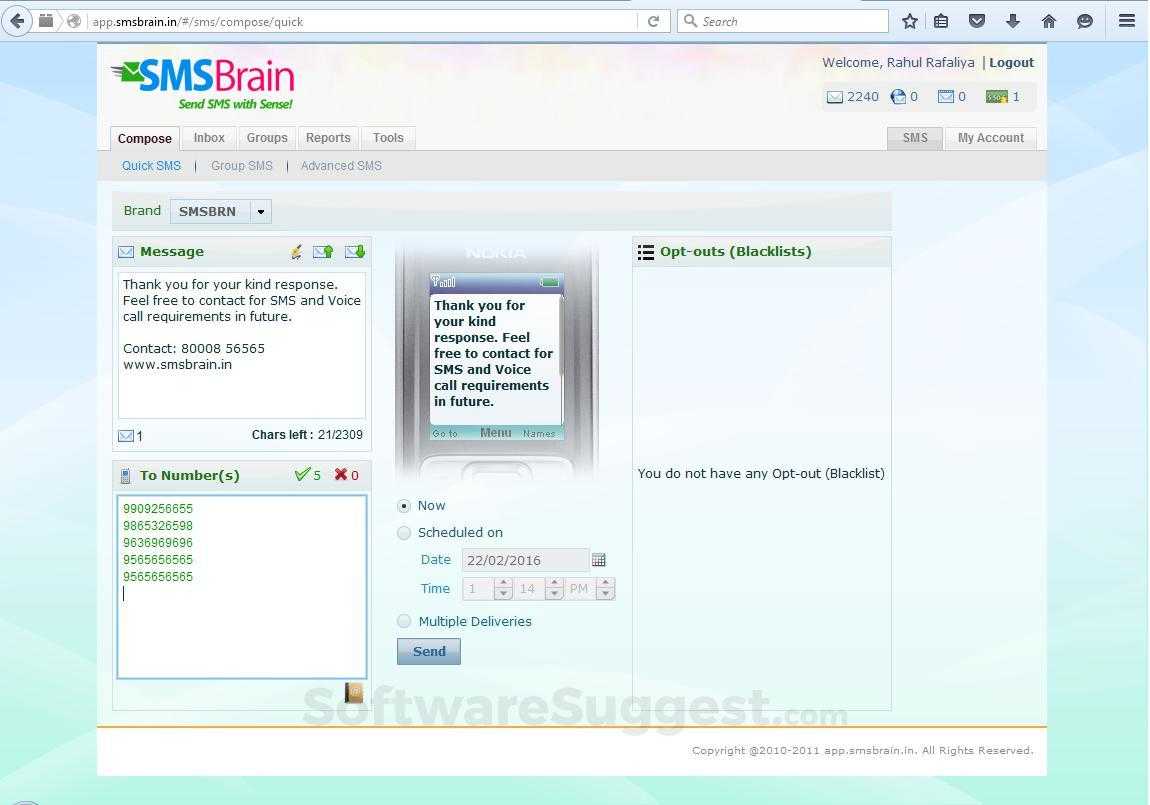Switch to the SMS tab
Viewport: 1150px width, 805px height.
point(915,138)
